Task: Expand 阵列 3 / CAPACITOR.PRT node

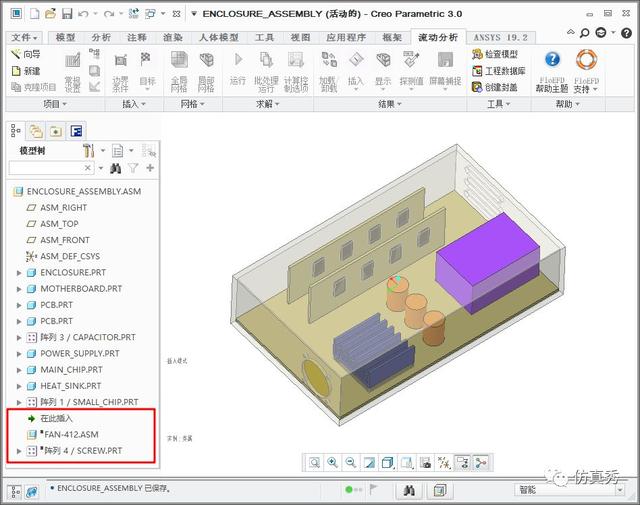Action: tap(19, 338)
